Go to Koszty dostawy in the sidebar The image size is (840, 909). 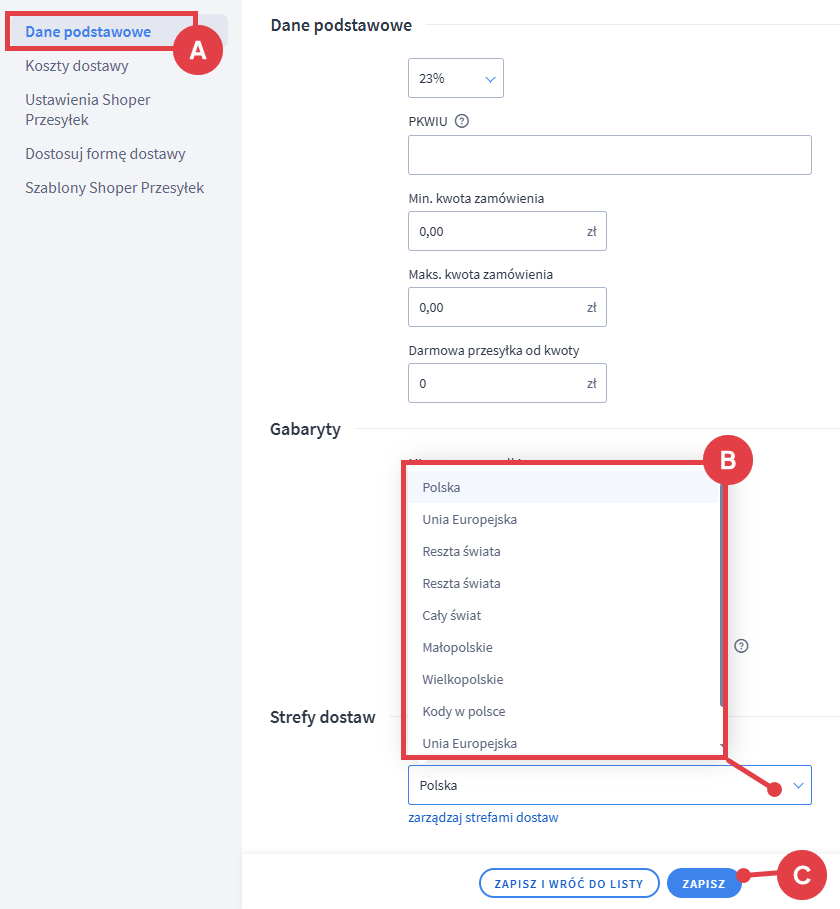[x=77, y=66]
